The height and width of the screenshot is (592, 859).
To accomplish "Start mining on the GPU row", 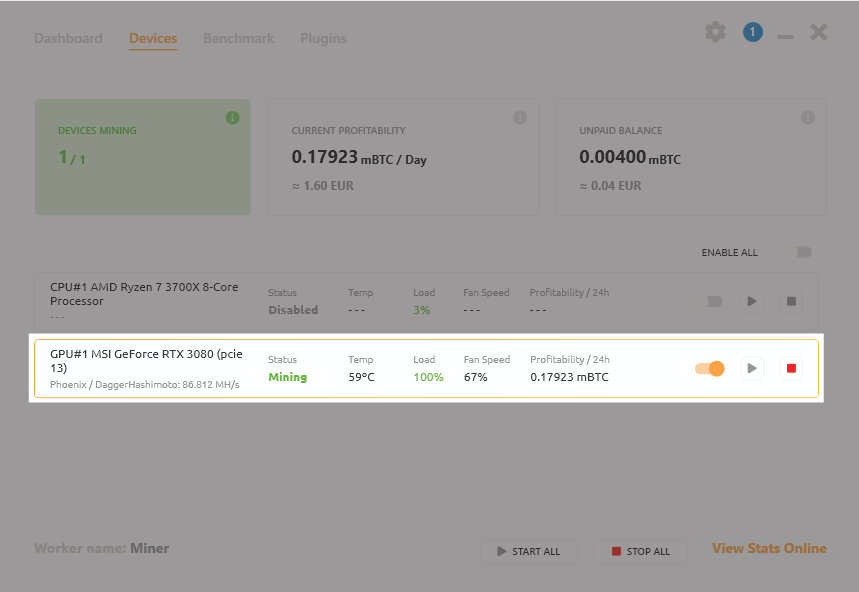I will [x=751, y=368].
